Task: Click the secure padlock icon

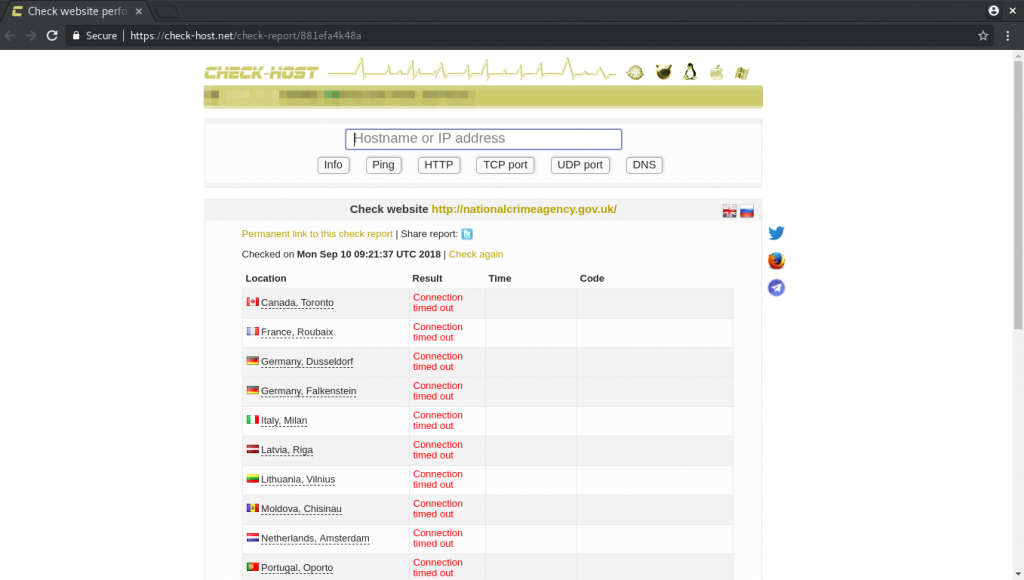Action: 76,36
